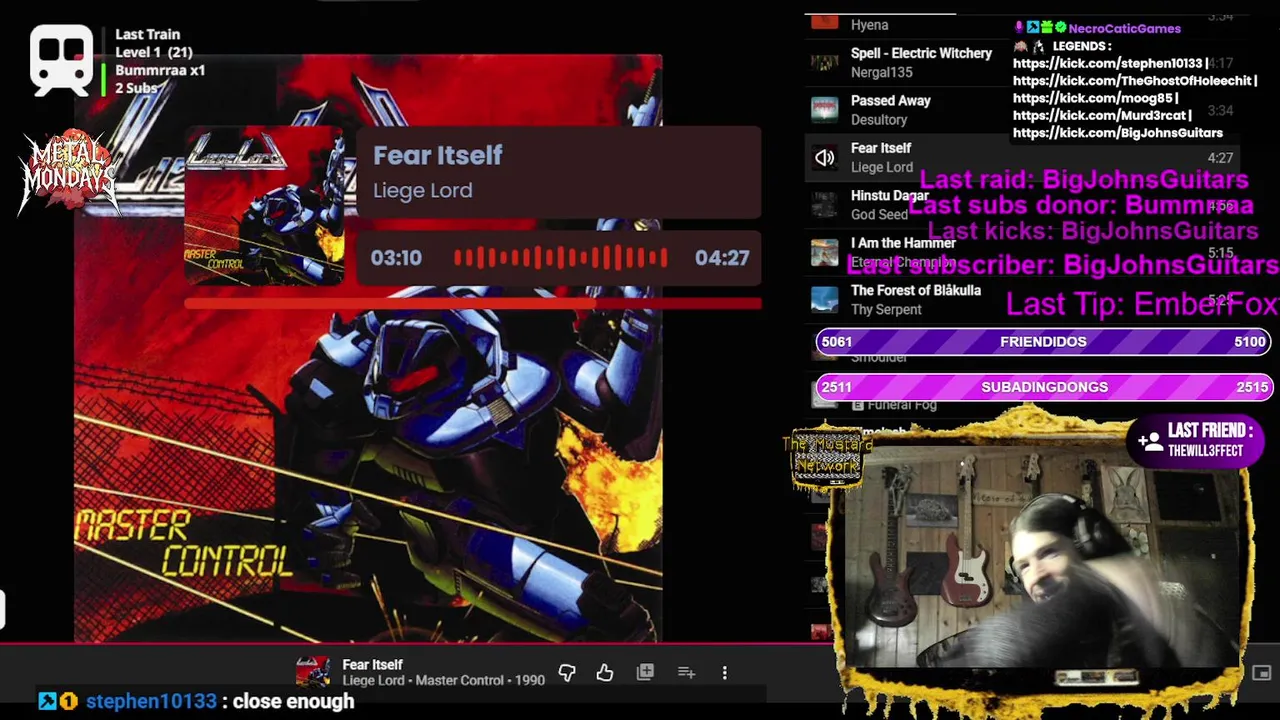Click the album thumbnail in the bottom player bar

(312, 673)
